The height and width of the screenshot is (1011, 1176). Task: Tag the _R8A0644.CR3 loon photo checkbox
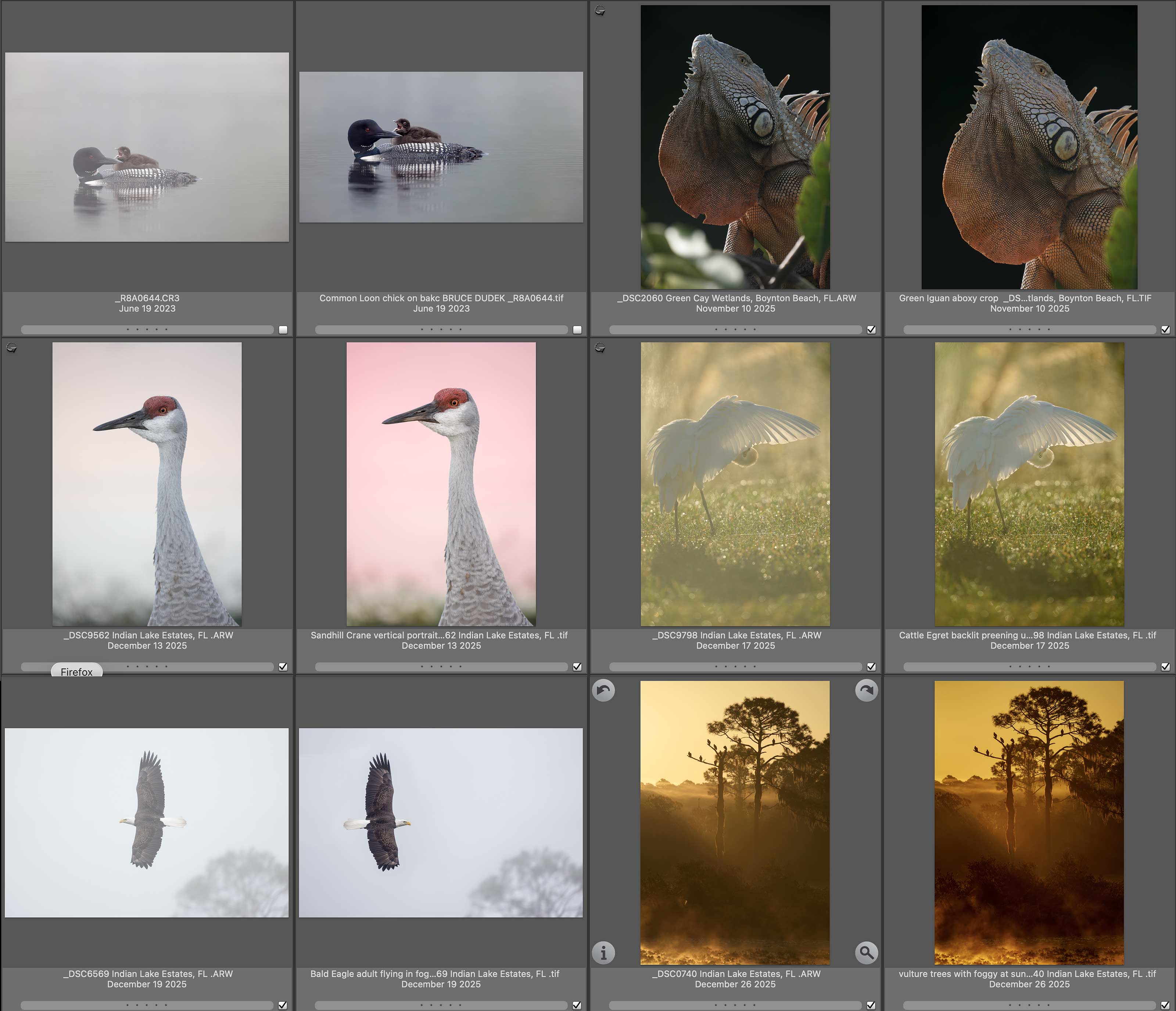[x=283, y=330]
